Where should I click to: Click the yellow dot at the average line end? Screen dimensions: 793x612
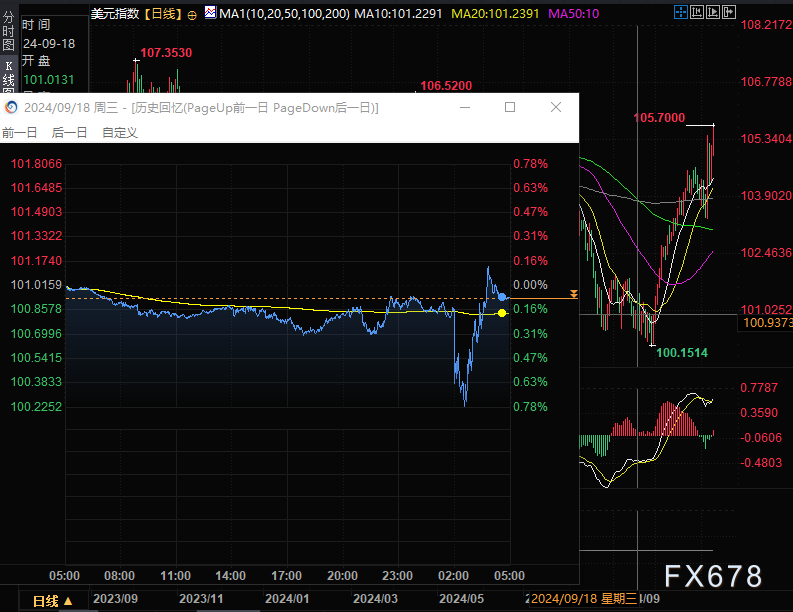click(502, 313)
